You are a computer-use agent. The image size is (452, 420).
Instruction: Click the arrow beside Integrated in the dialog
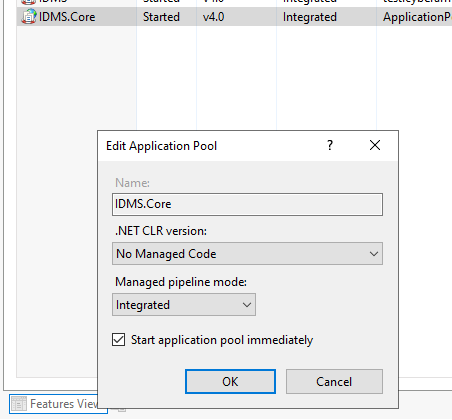(x=247, y=305)
